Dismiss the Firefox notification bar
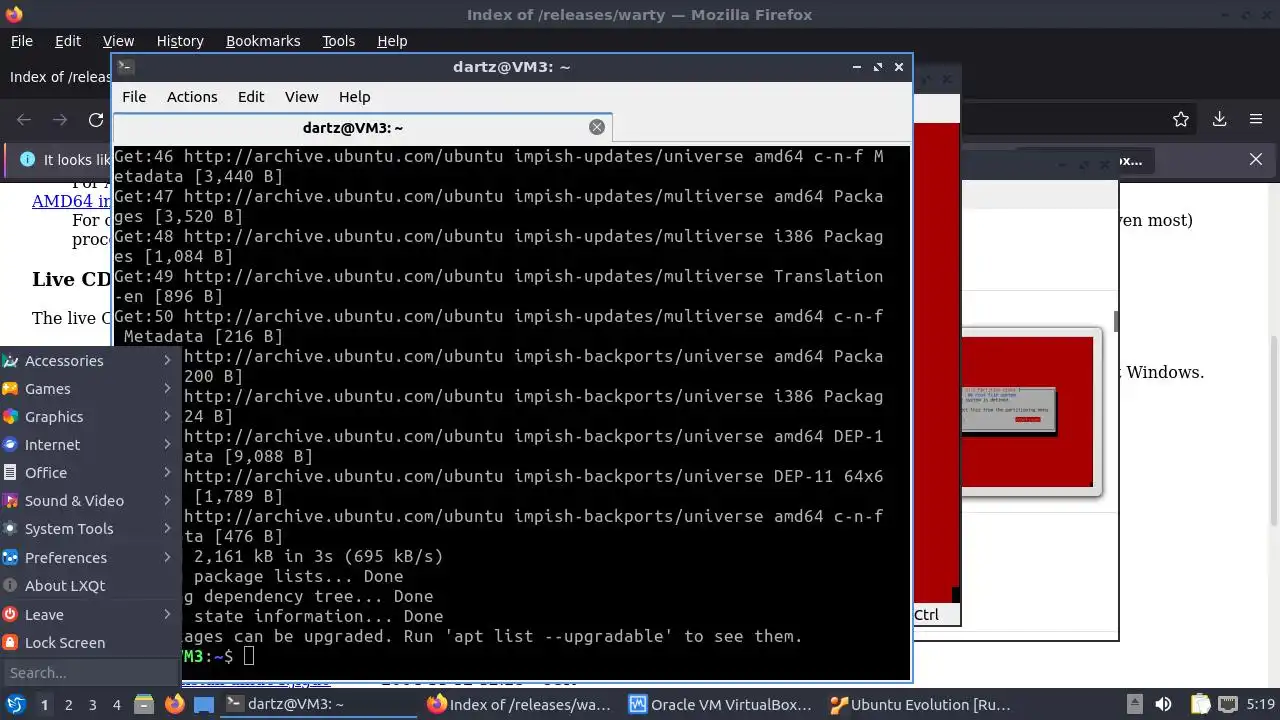 (x=1256, y=159)
